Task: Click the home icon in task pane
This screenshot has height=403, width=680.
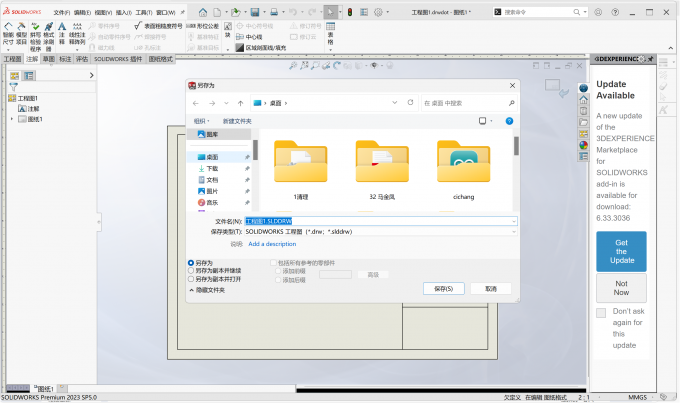Action: click(x=583, y=99)
